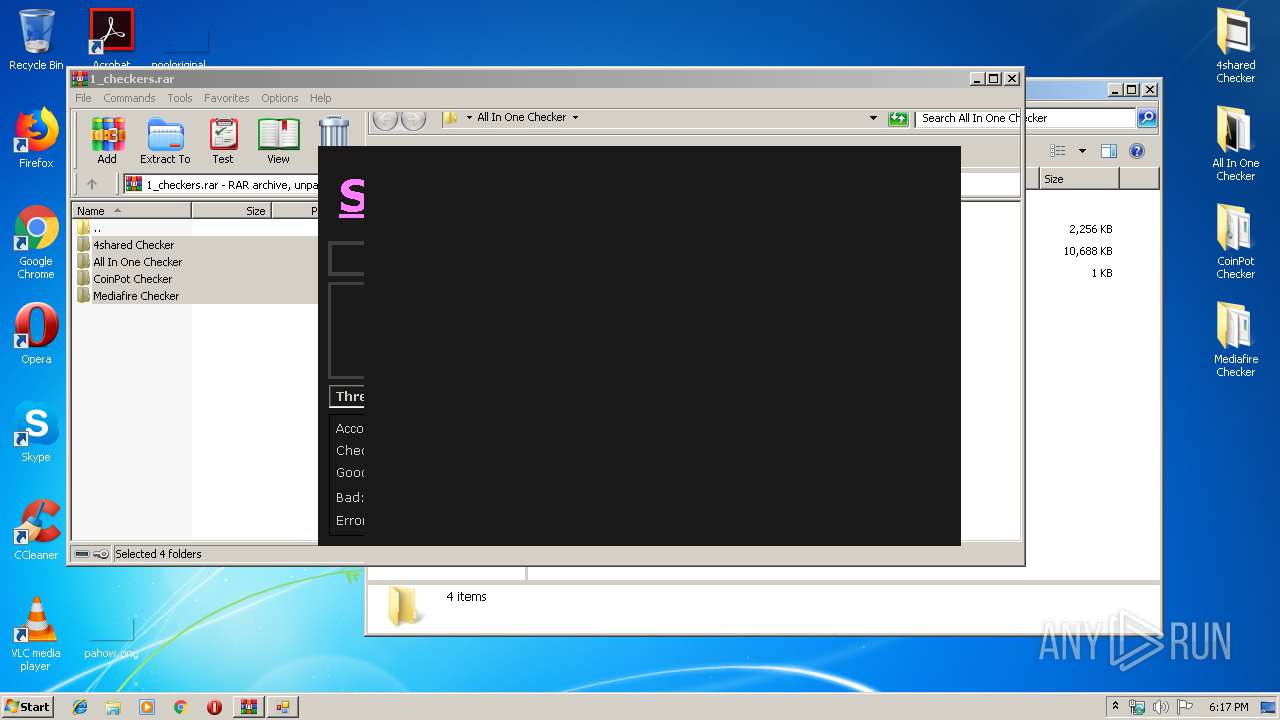This screenshot has height=720, width=1280.
Task: Expand dropdown arrow right of All In One Checker breadcrumb
Action: coord(575,117)
